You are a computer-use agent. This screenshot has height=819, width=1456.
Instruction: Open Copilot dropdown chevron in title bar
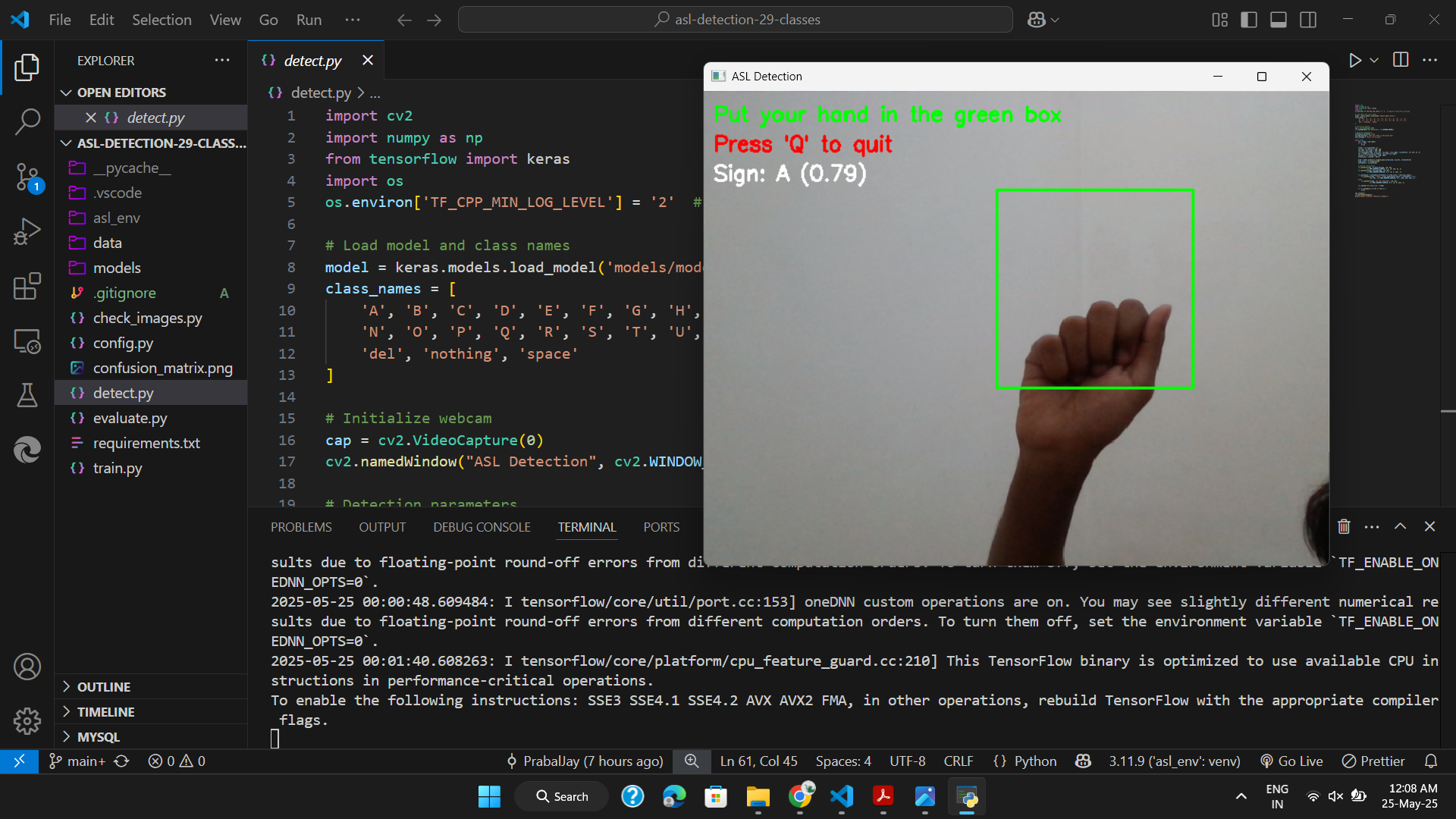1055,20
